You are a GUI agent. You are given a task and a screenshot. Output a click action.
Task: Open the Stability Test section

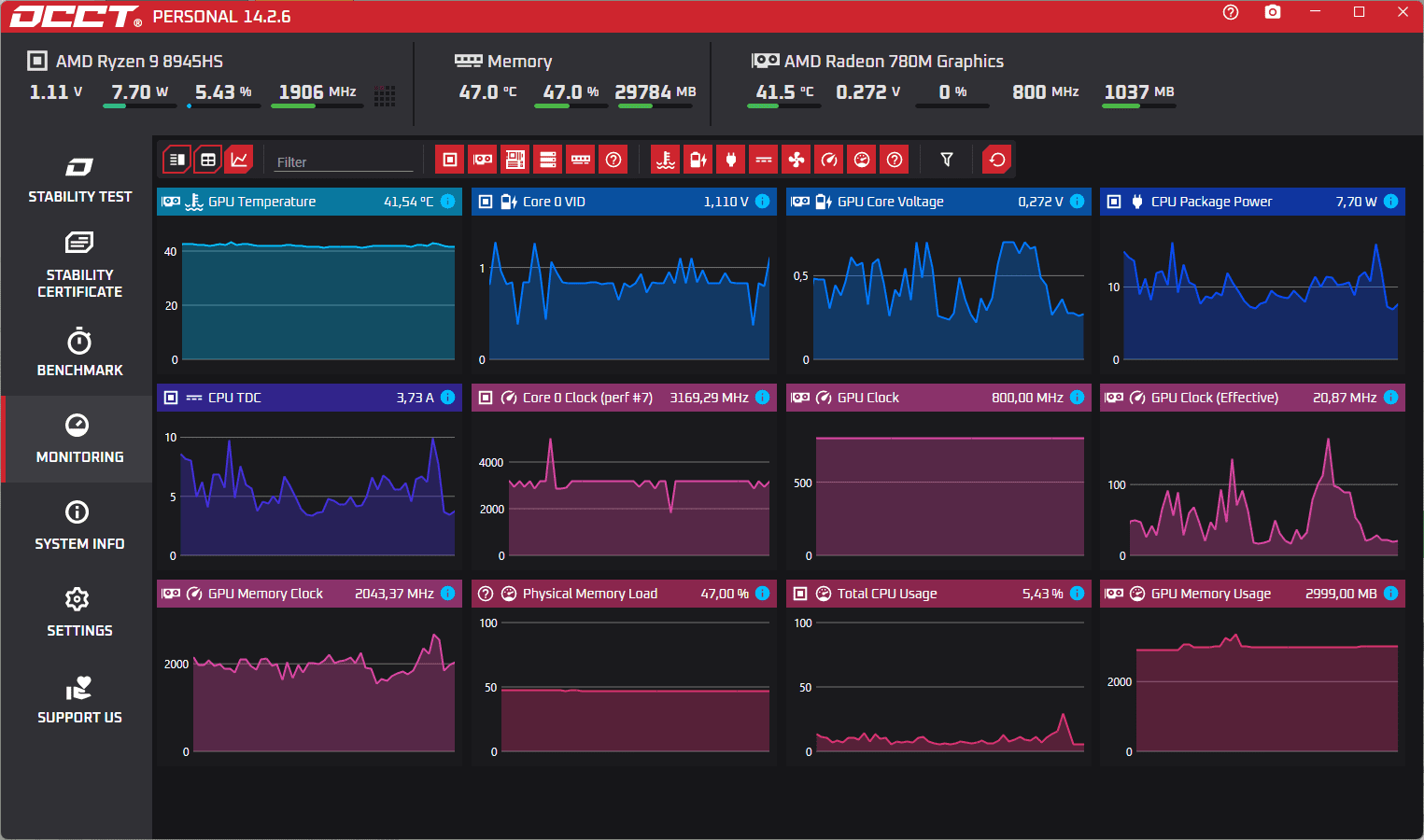click(x=79, y=179)
